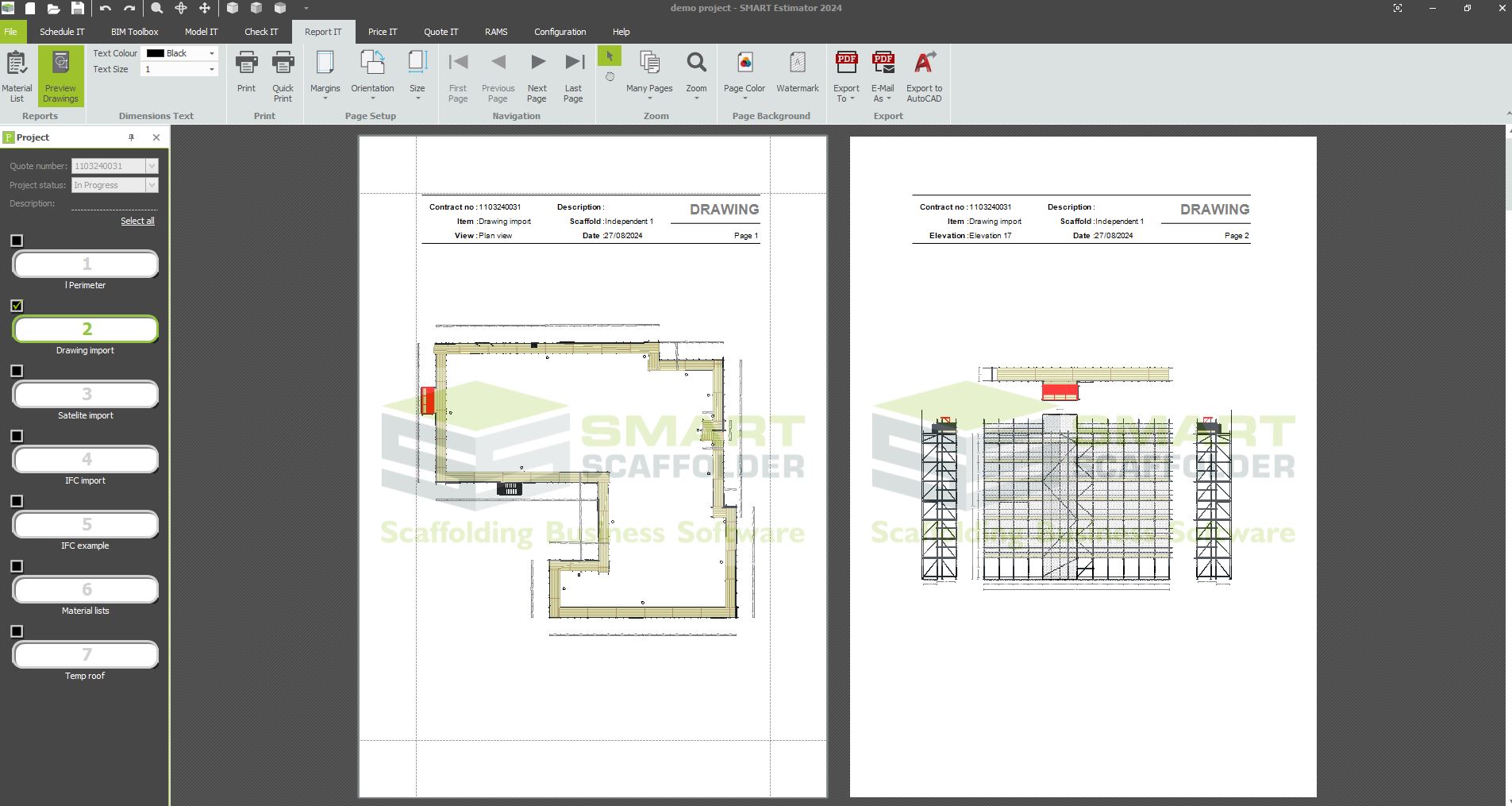Redo the last action
Viewport: 1512px width, 806px height.
[129, 8]
